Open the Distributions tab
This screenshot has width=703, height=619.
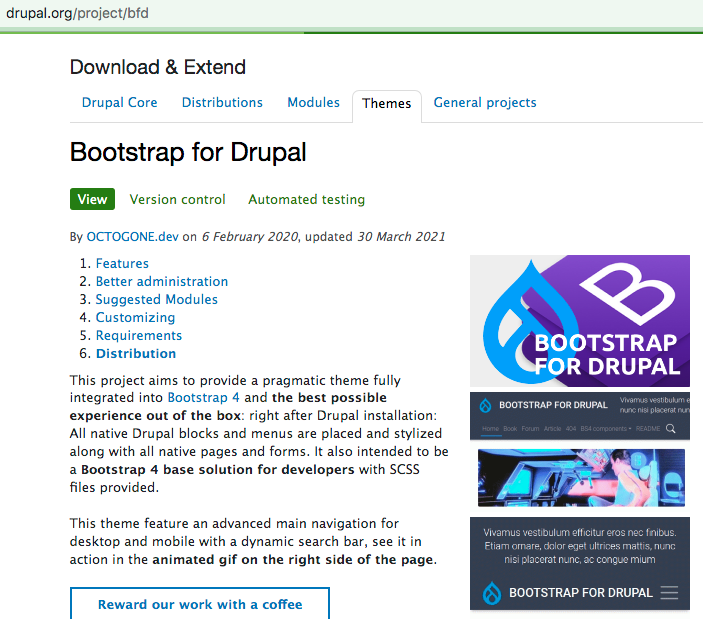tap(222, 103)
